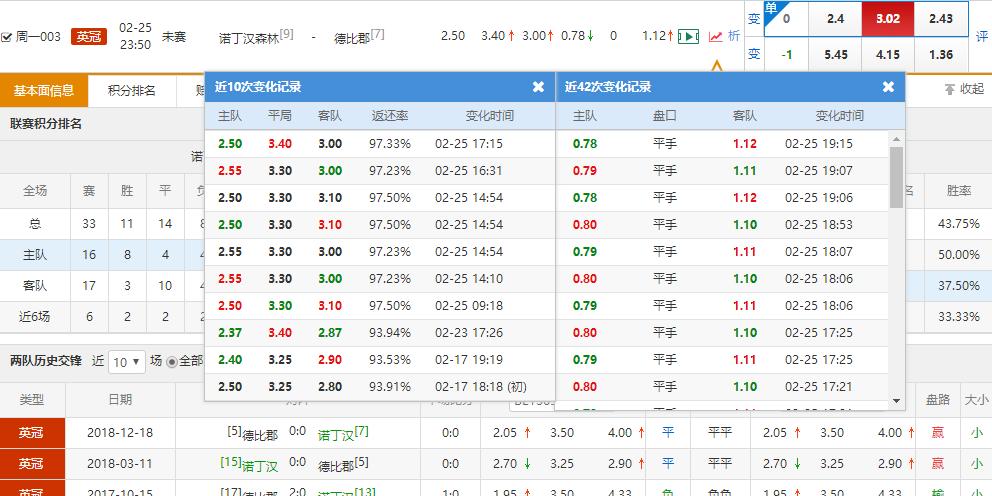This screenshot has width=992, height=496.
Task: Open the red odds trend chart icon
Action: pos(716,37)
